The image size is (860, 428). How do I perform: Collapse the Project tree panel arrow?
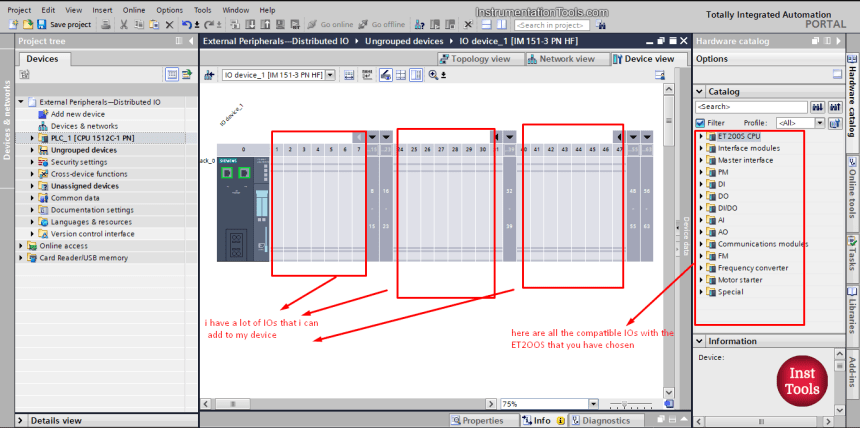pyautogui.click(x=190, y=41)
